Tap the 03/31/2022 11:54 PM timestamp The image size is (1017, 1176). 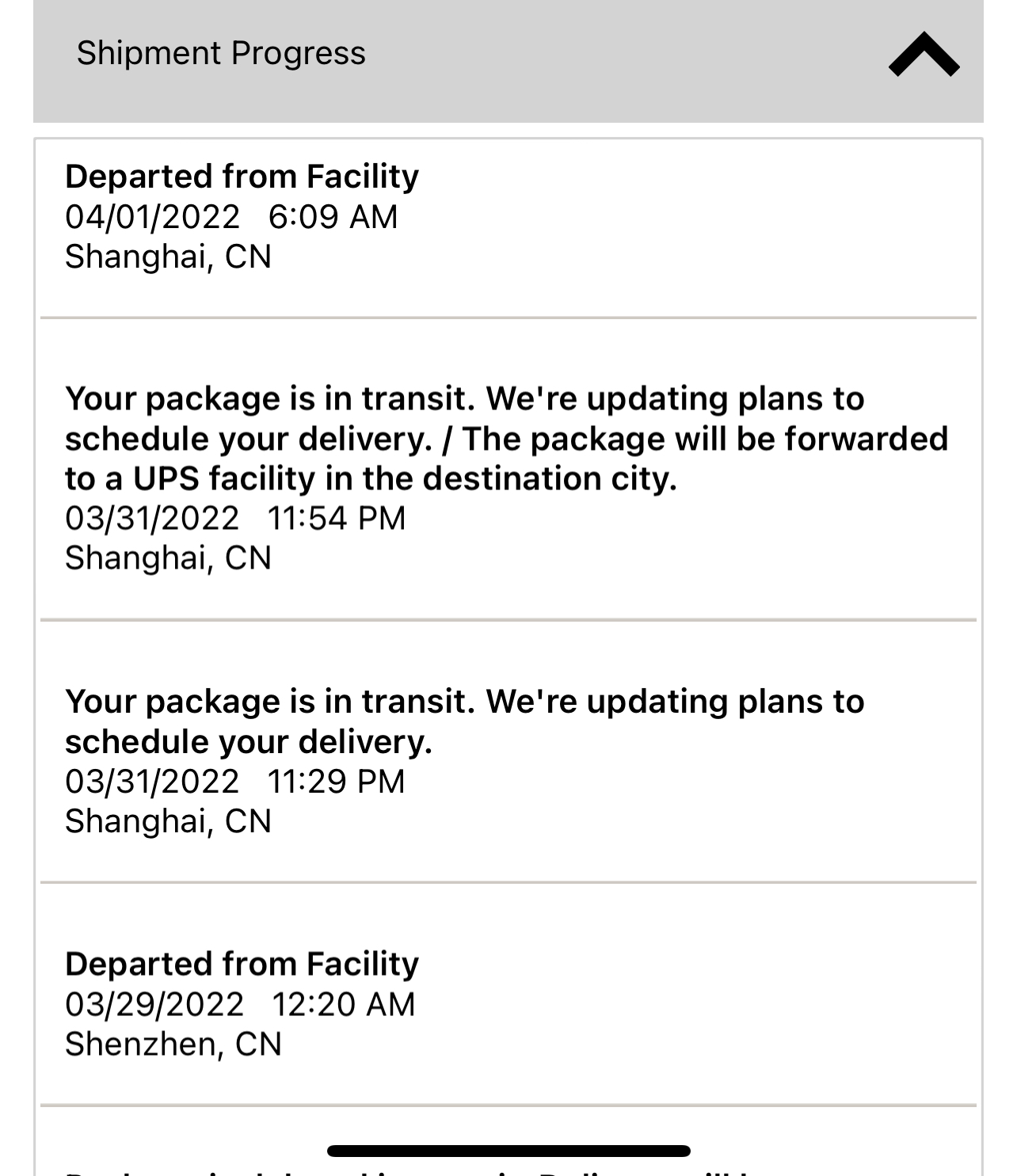point(235,518)
